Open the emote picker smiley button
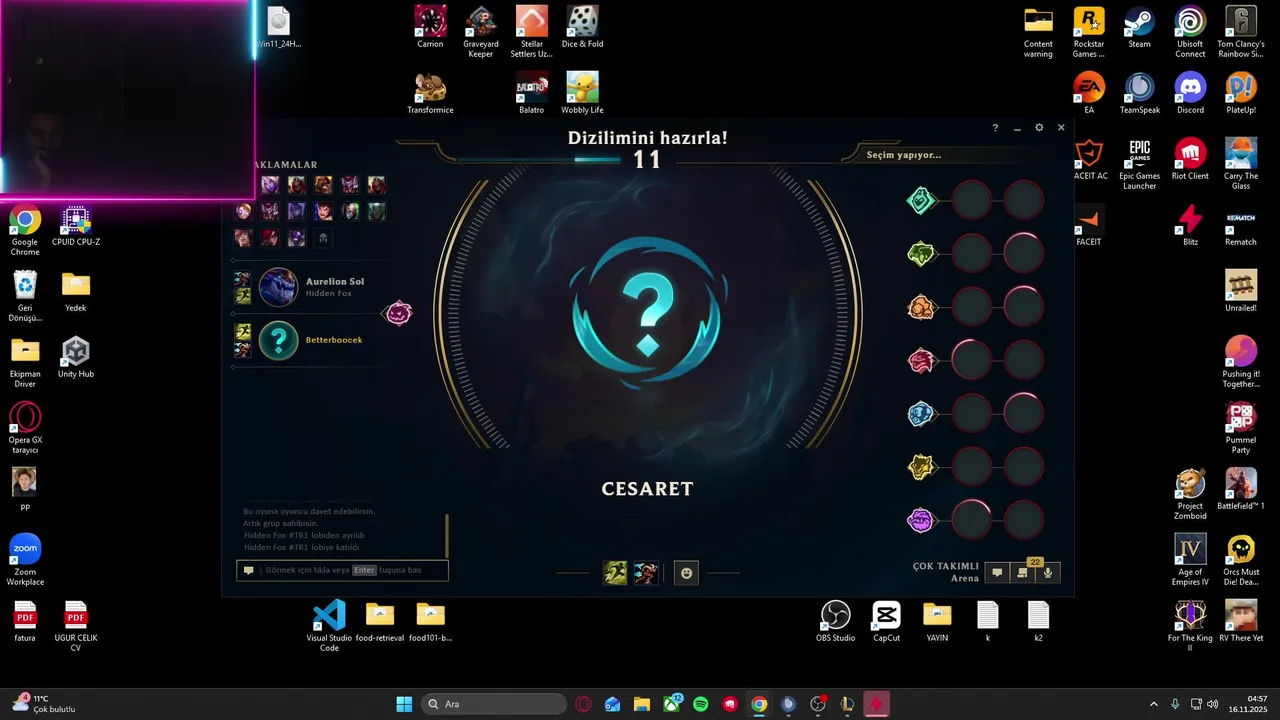The width and height of the screenshot is (1280, 720). pyautogui.click(x=686, y=573)
